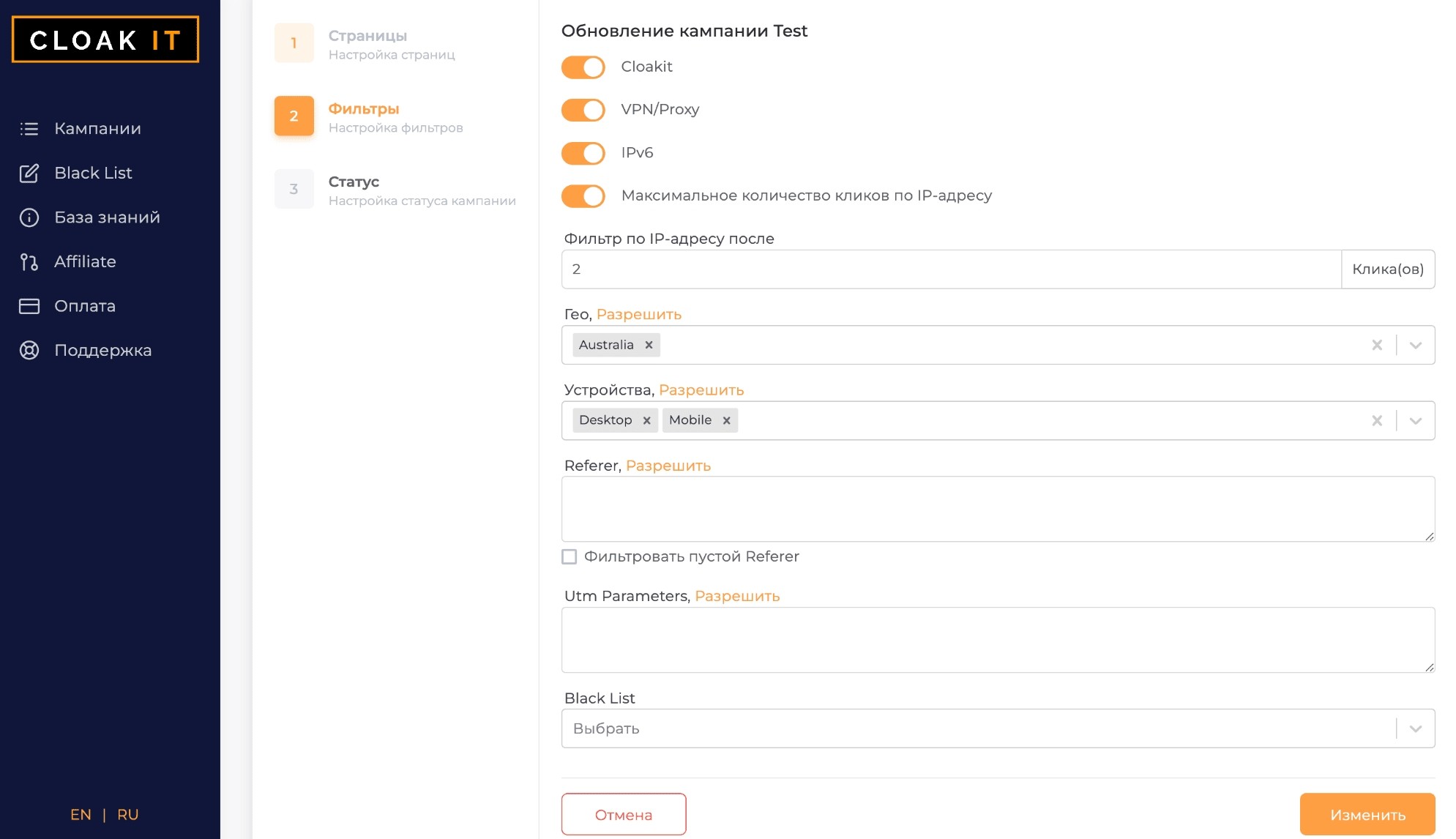The height and width of the screenshot is (839, 1456).
Task: Click the CLOAK IT logo
Action: pos(105,40)
